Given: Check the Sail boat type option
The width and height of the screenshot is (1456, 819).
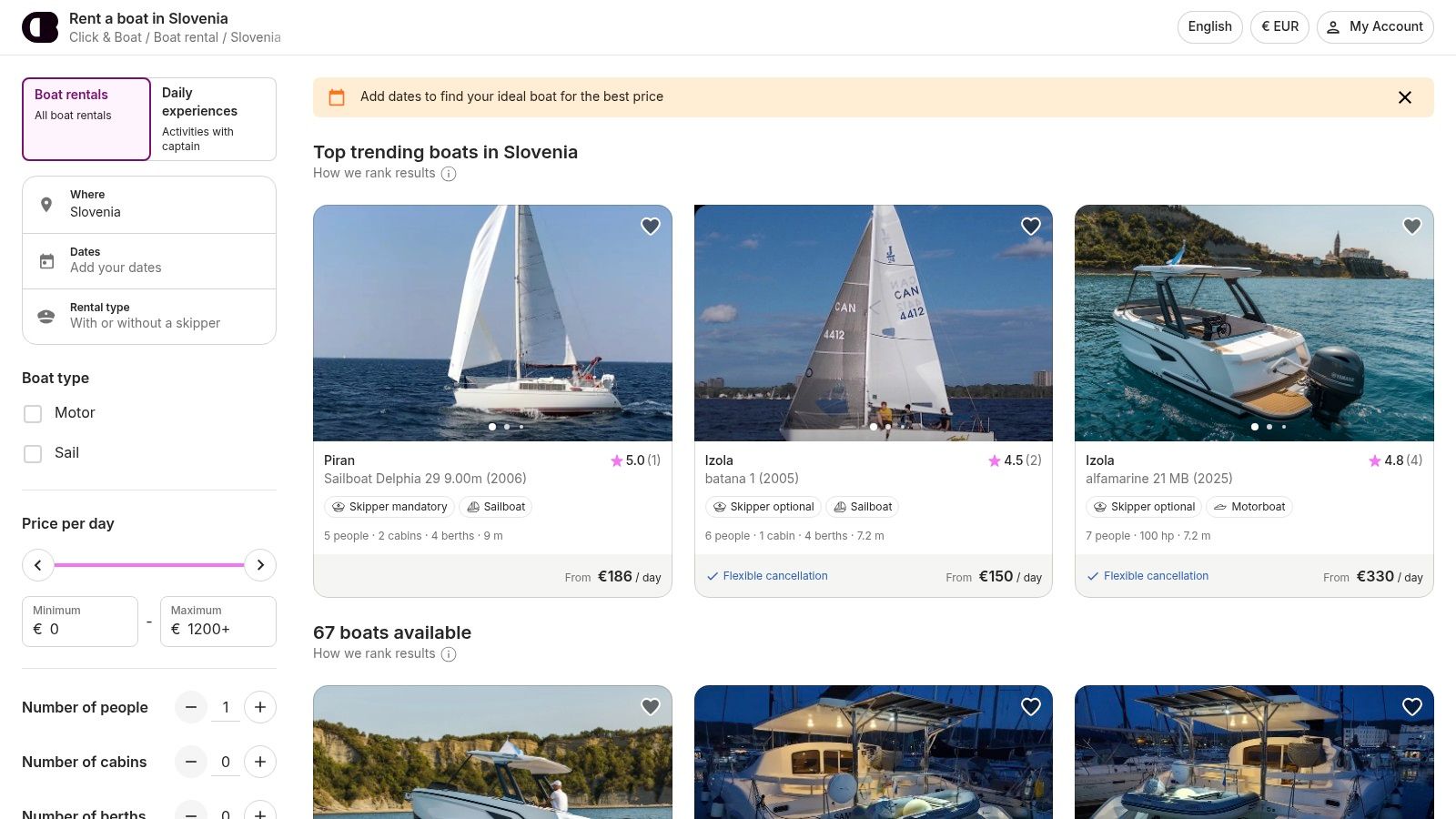Looking at the screenshot, I should (x=33, y=453).
